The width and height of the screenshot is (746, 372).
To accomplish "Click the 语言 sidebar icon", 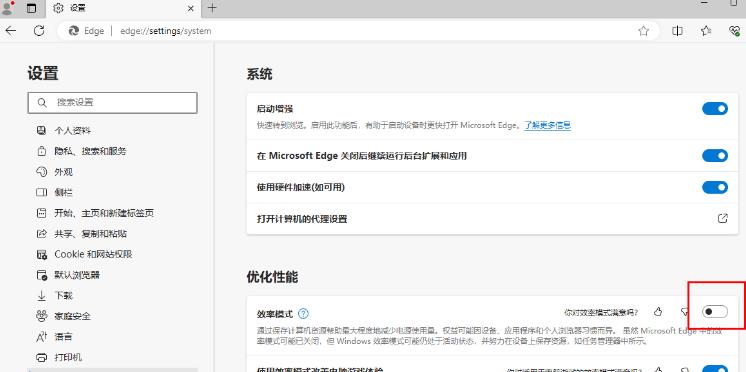I will (41, 337).
